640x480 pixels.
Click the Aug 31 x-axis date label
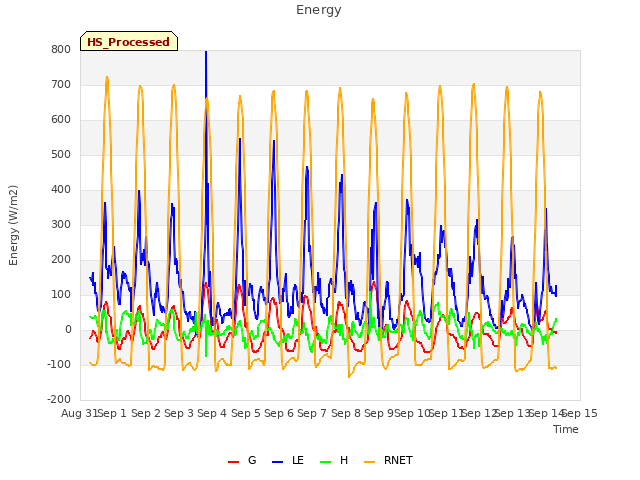(79, 413)
